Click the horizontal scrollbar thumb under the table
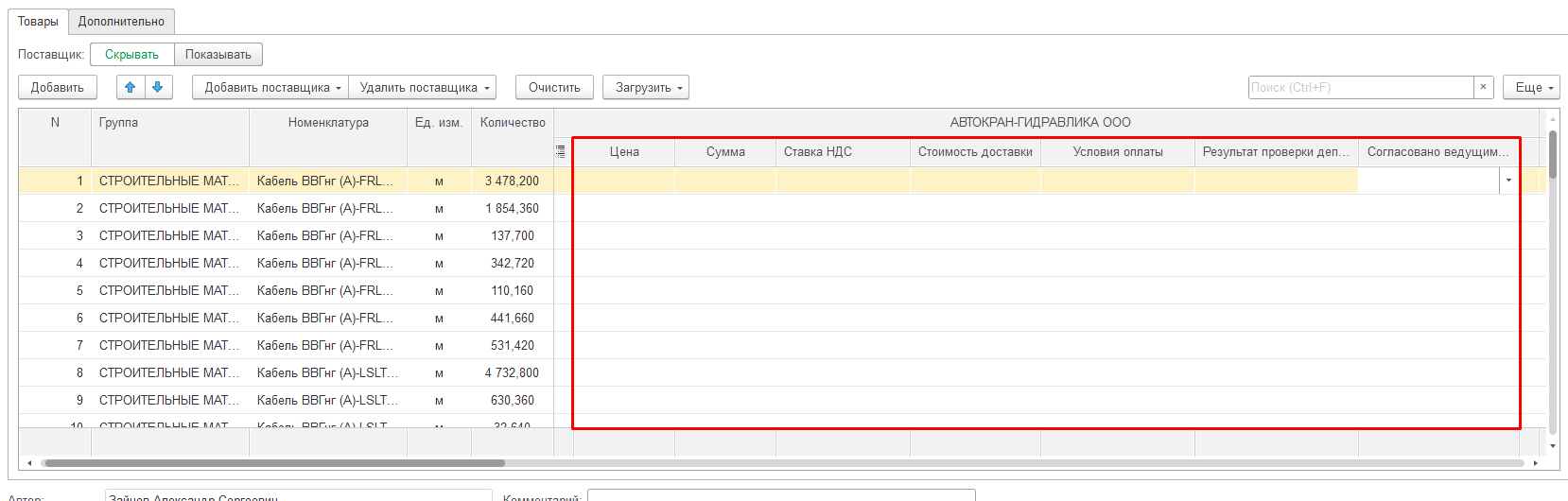The width and height of the screenshot is (1568, 501). point(274,463)
